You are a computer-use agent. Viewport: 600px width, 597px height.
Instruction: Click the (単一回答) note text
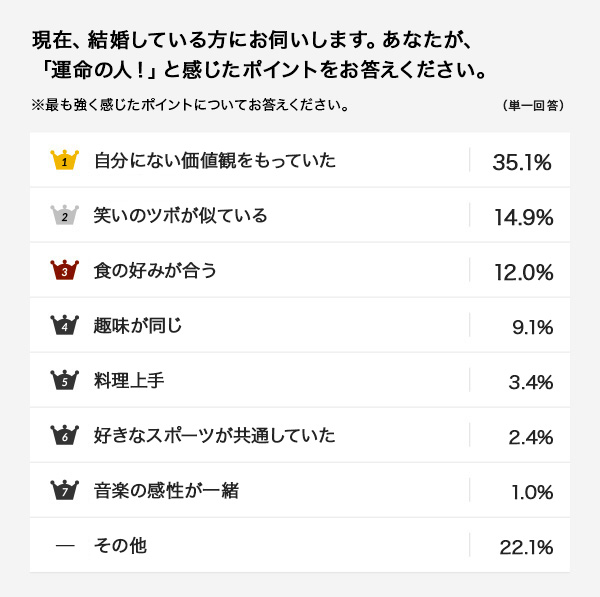click(533, 105)
